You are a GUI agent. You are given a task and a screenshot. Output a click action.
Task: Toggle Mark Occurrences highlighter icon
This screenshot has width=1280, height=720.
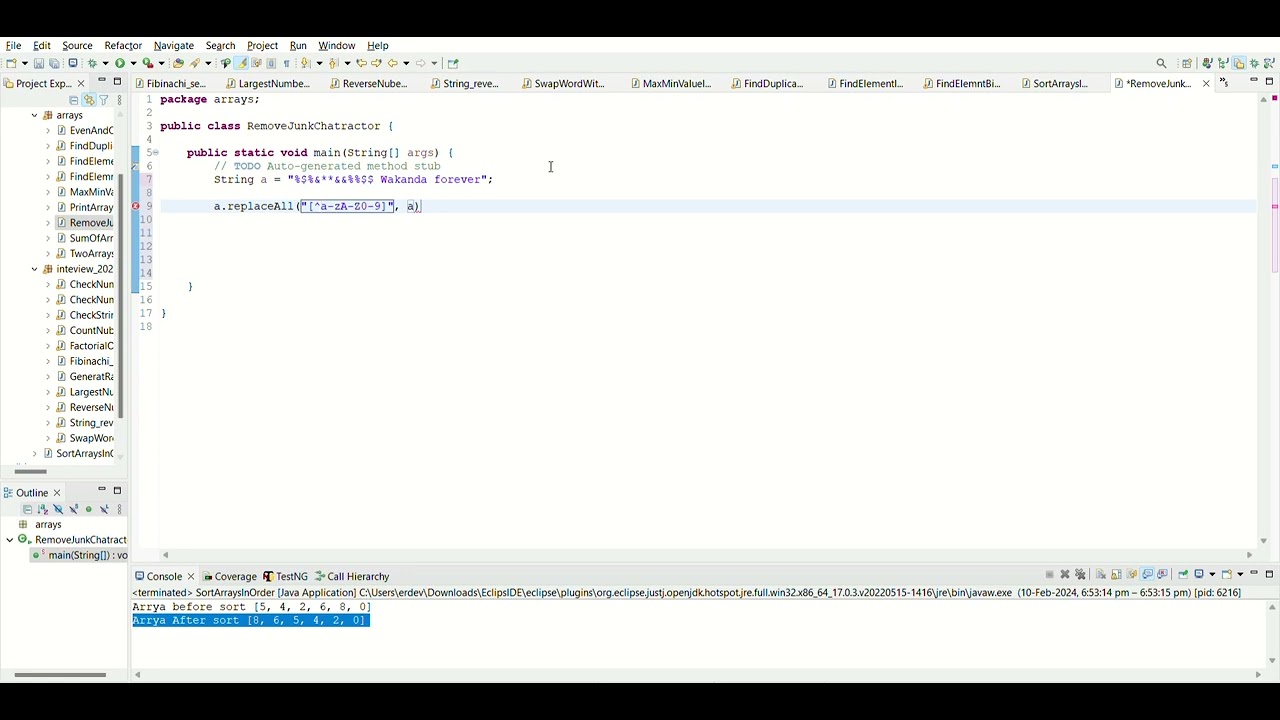click(x=242, y=63)
